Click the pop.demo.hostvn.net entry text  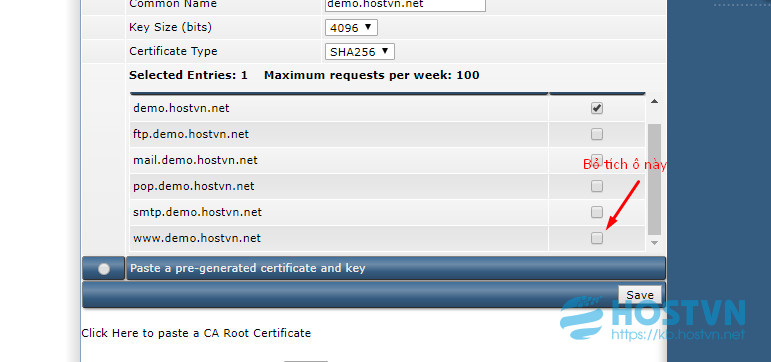point(194,186)
